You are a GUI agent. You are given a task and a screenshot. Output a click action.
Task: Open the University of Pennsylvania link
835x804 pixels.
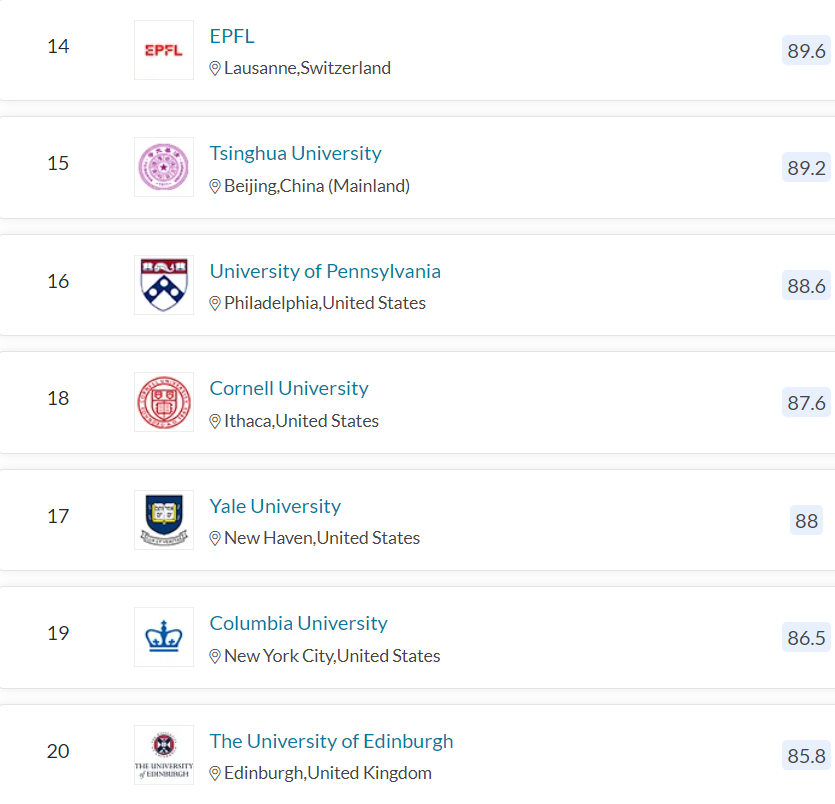(325, 271)
